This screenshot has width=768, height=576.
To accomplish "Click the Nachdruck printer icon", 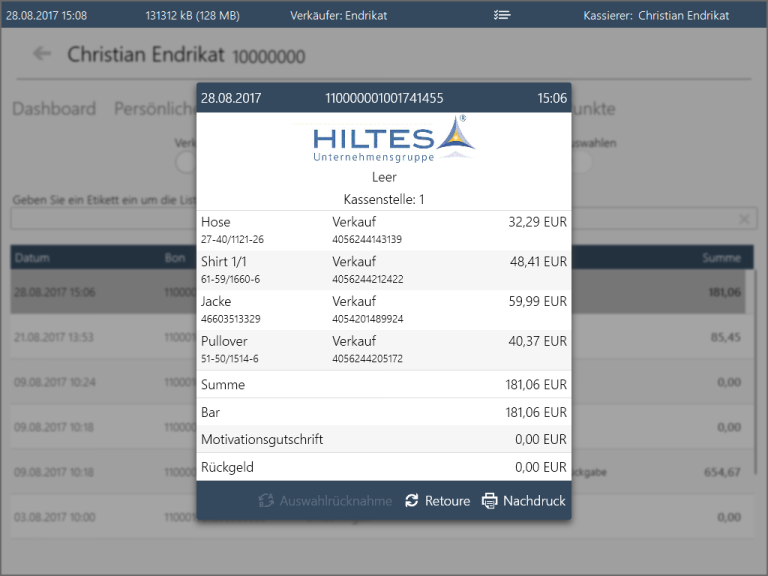I will click(489, 501).
